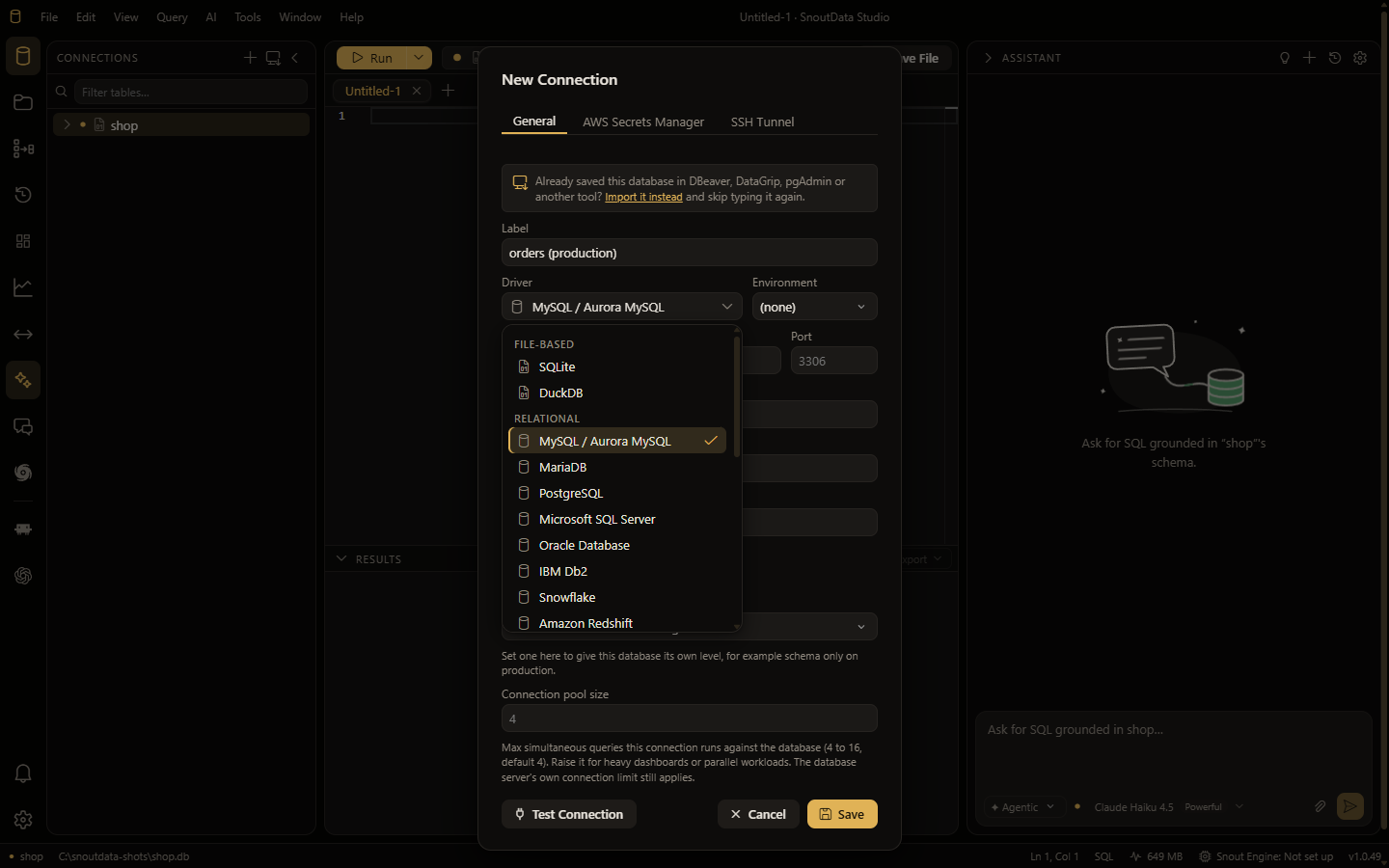
Task: Collapse the Results panel chevron
Action: [341, 558]
